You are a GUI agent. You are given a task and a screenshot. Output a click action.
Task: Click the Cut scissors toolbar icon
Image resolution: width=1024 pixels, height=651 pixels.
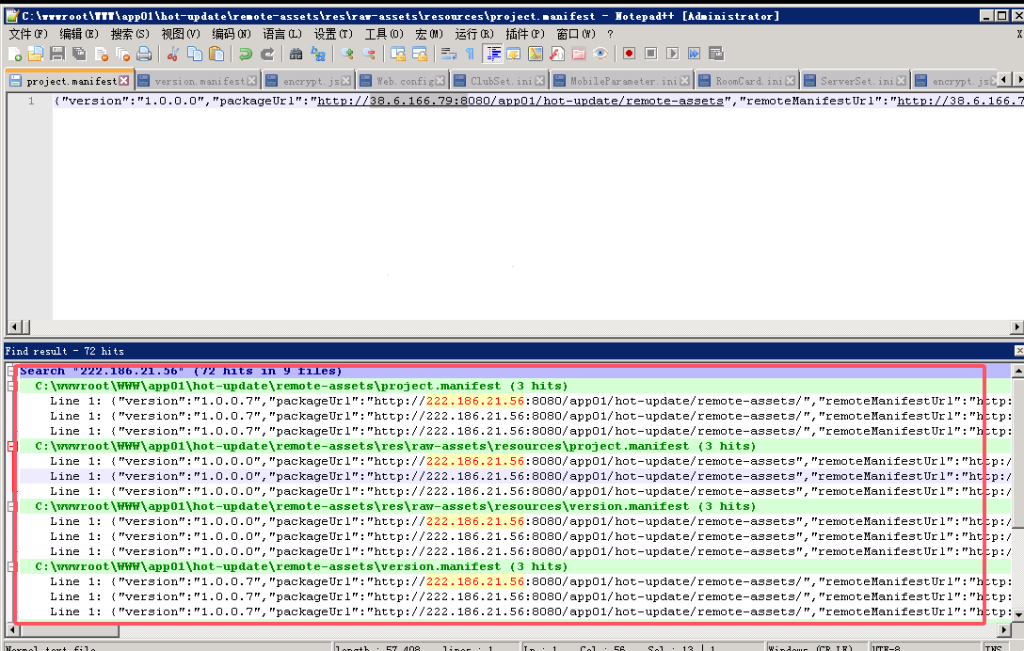(x=173, y=54)
